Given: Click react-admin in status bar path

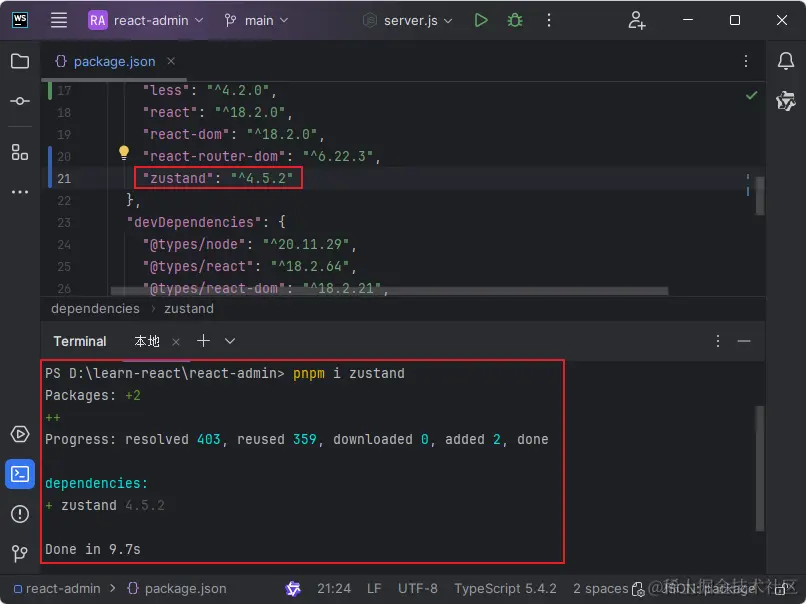Looking at the screenshot, I should (x=57, y=589).
